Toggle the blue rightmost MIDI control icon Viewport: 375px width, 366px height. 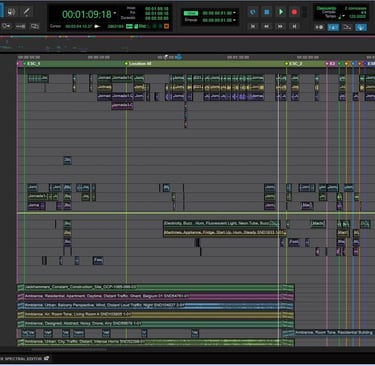(x=361, y=27)
